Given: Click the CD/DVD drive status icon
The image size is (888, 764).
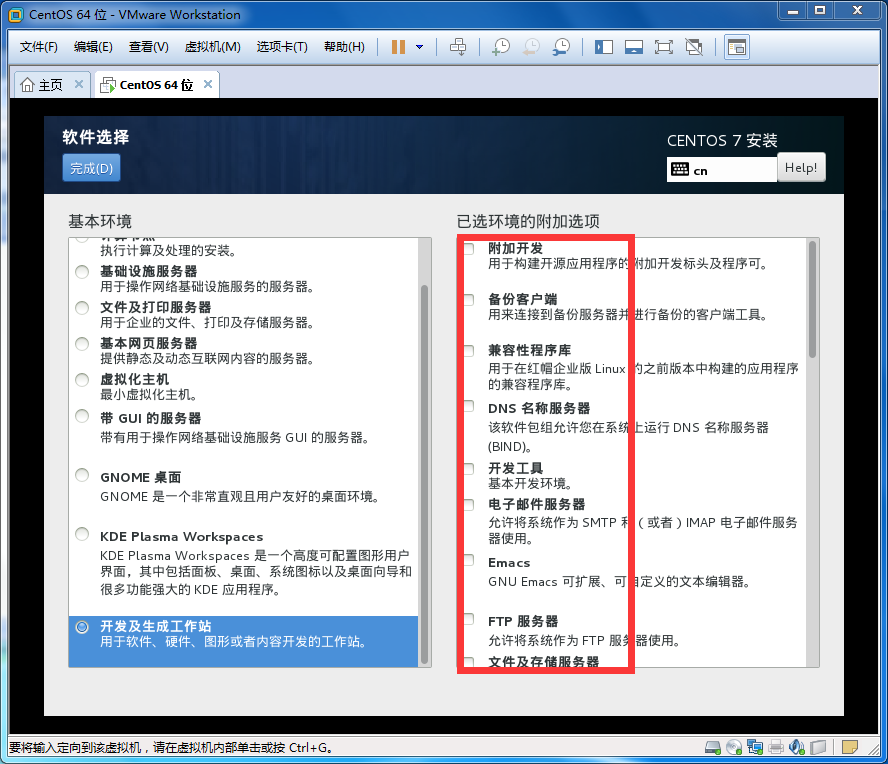Looking at the screenshot, I should [734, 747].
